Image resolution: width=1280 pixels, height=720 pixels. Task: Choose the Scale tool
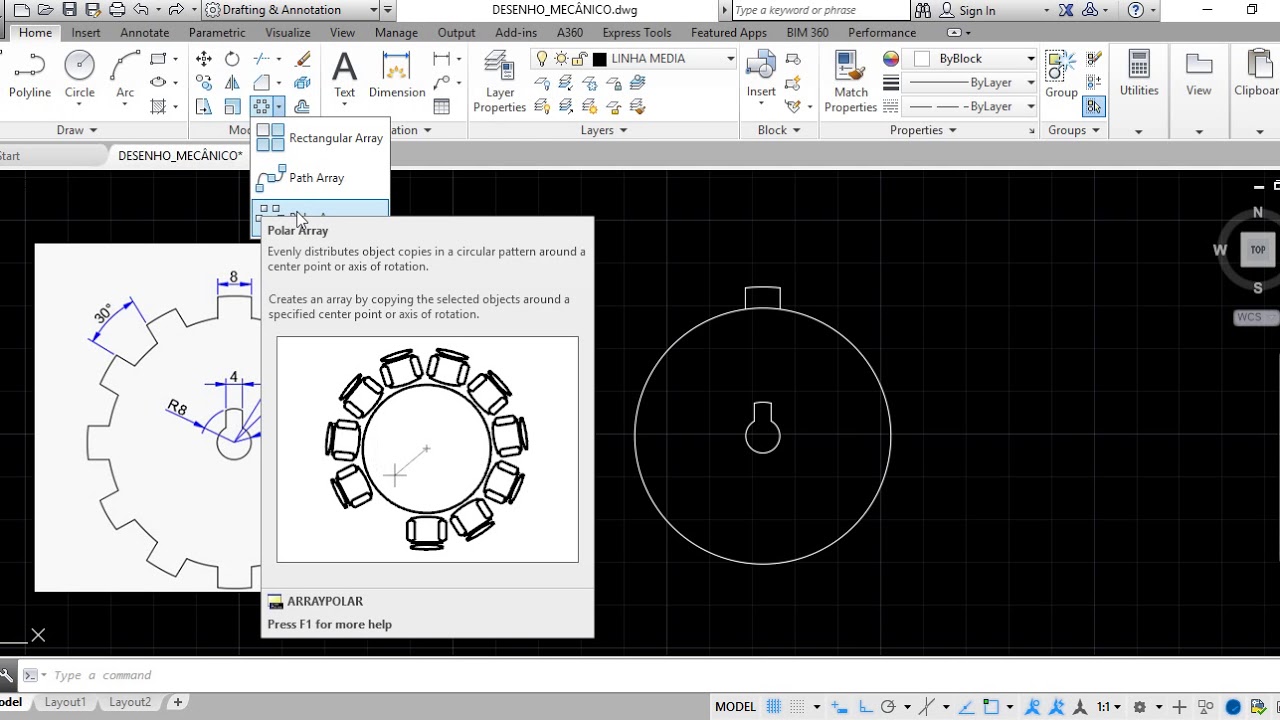point(232,107)
